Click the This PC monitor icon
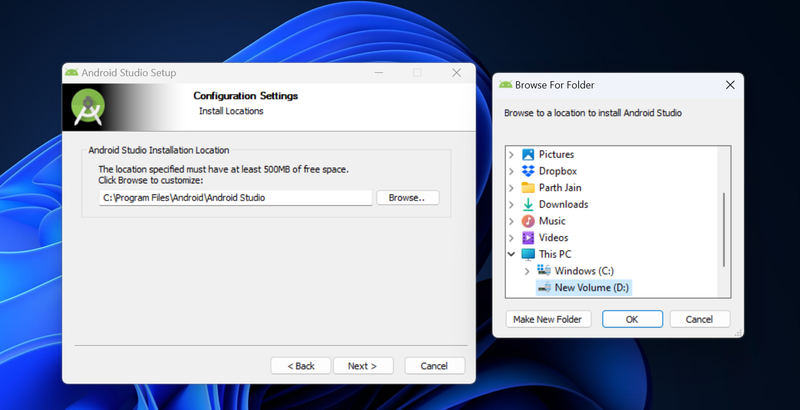 point(528,254)
